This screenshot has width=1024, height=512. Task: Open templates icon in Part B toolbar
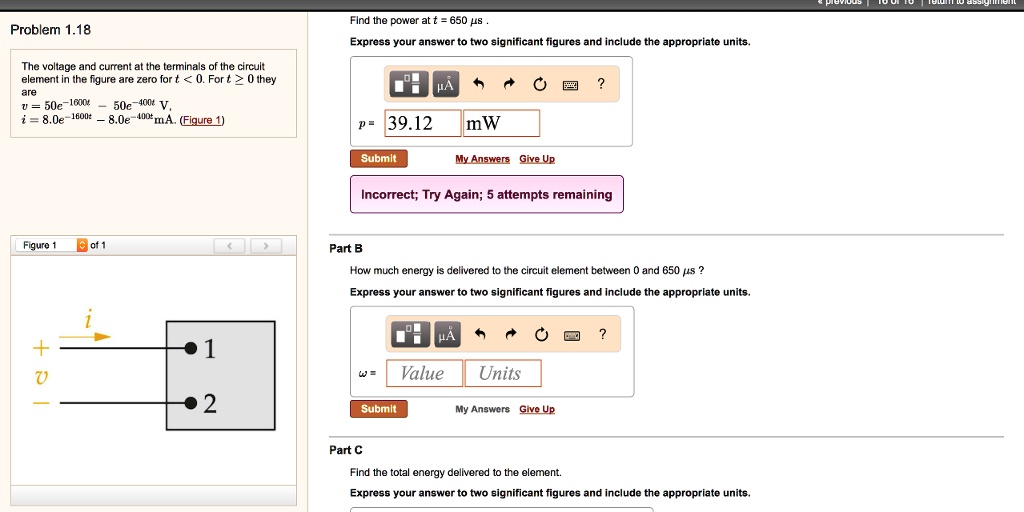pyautogui.click(x=411, y=334)
